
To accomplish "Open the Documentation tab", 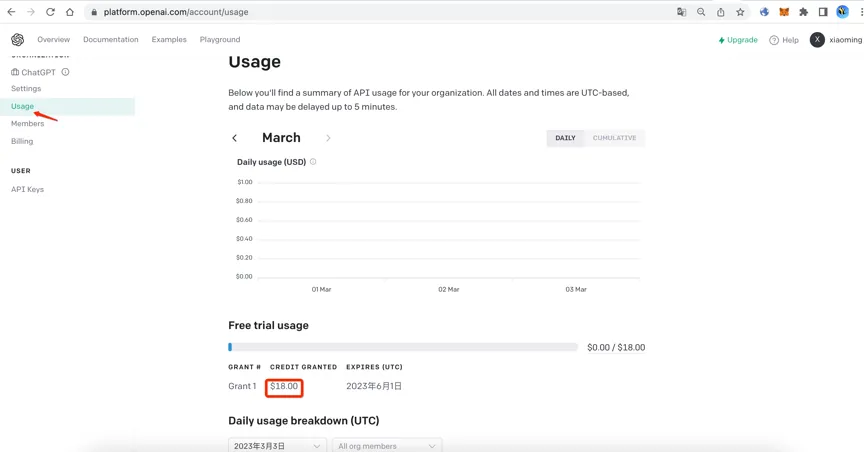I will coord(110,40).
